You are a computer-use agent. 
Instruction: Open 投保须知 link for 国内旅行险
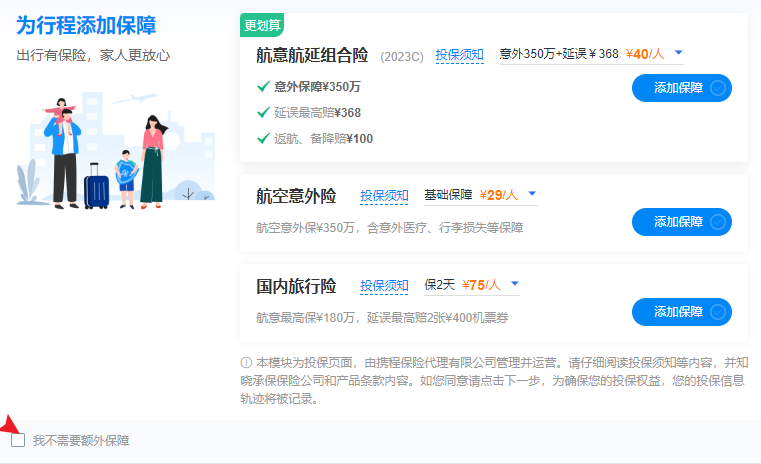click(384, 286)
